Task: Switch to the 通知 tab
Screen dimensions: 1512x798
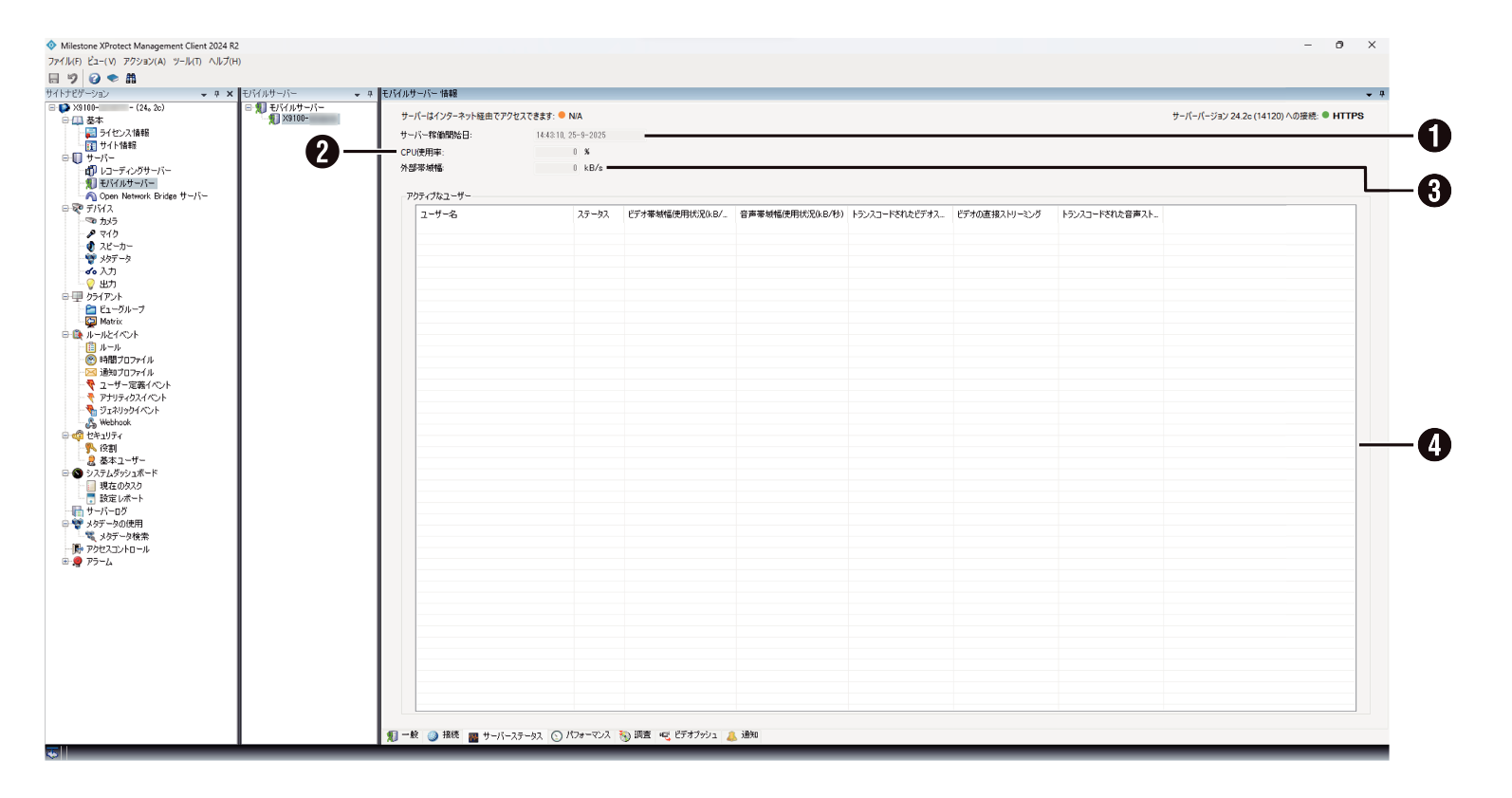Action: [743, 735]
